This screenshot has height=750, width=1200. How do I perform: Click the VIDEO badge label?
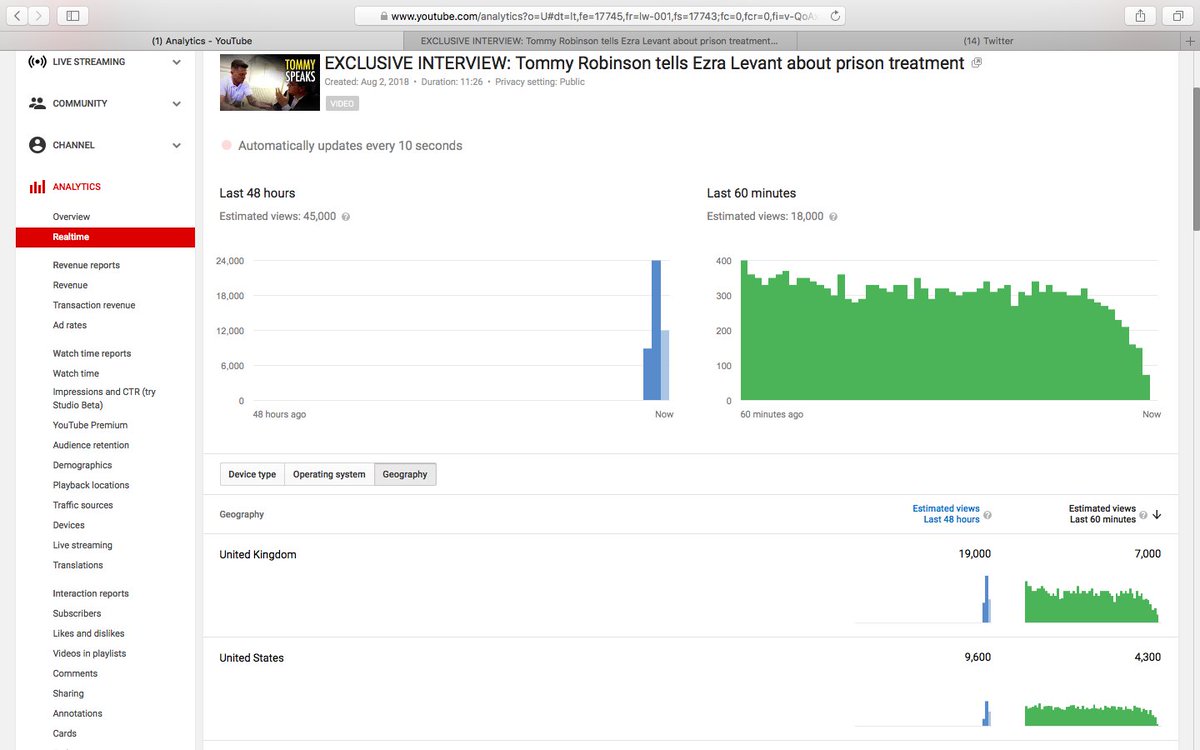click(x=342, y=103)
